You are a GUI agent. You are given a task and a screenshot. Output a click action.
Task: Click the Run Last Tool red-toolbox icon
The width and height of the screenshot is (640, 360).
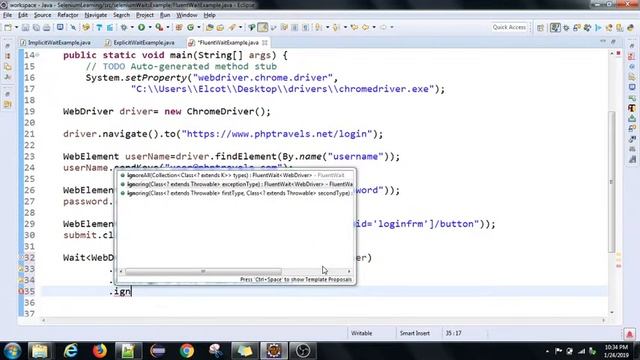(x=159, y=27)
